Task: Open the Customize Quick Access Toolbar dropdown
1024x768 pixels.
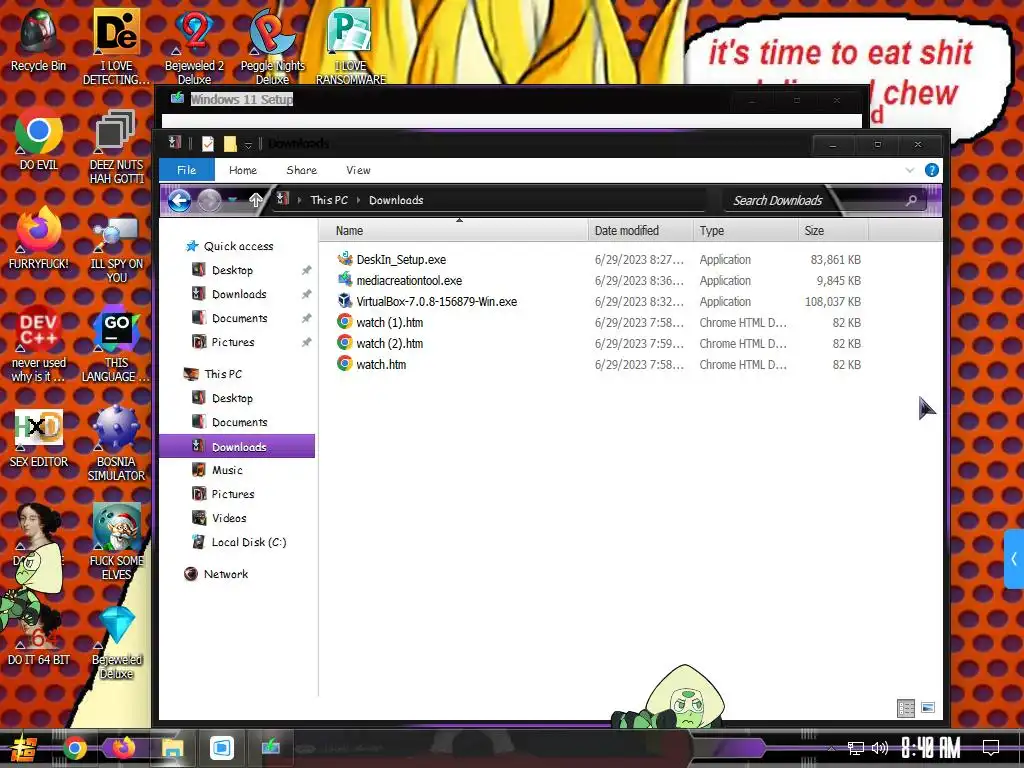Action: pos(248,145)
